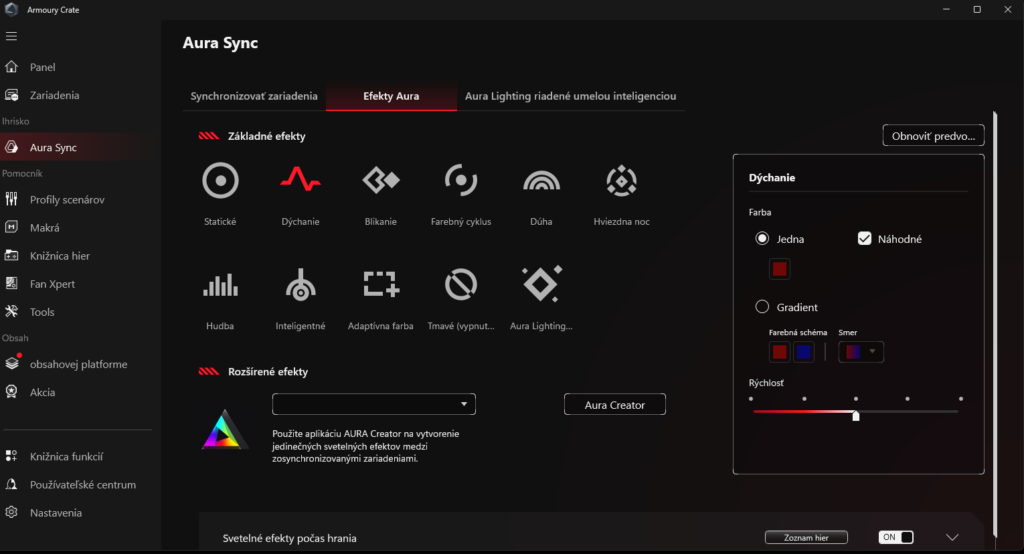Select the Dýchanie breathing effect icon
Screen dimensions: 1024x554
[300, 179]
